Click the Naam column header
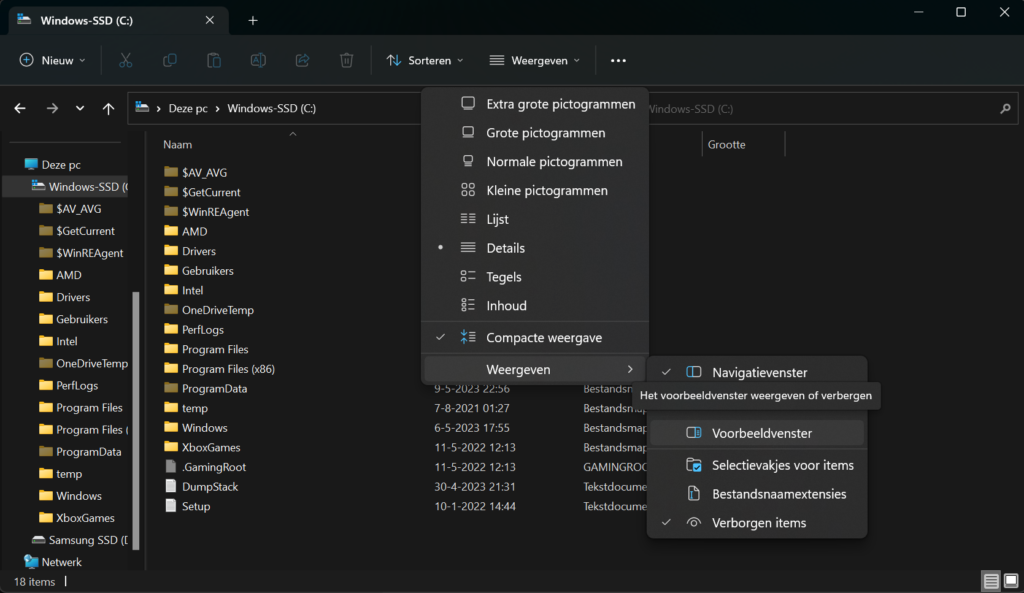 [178, 144]
